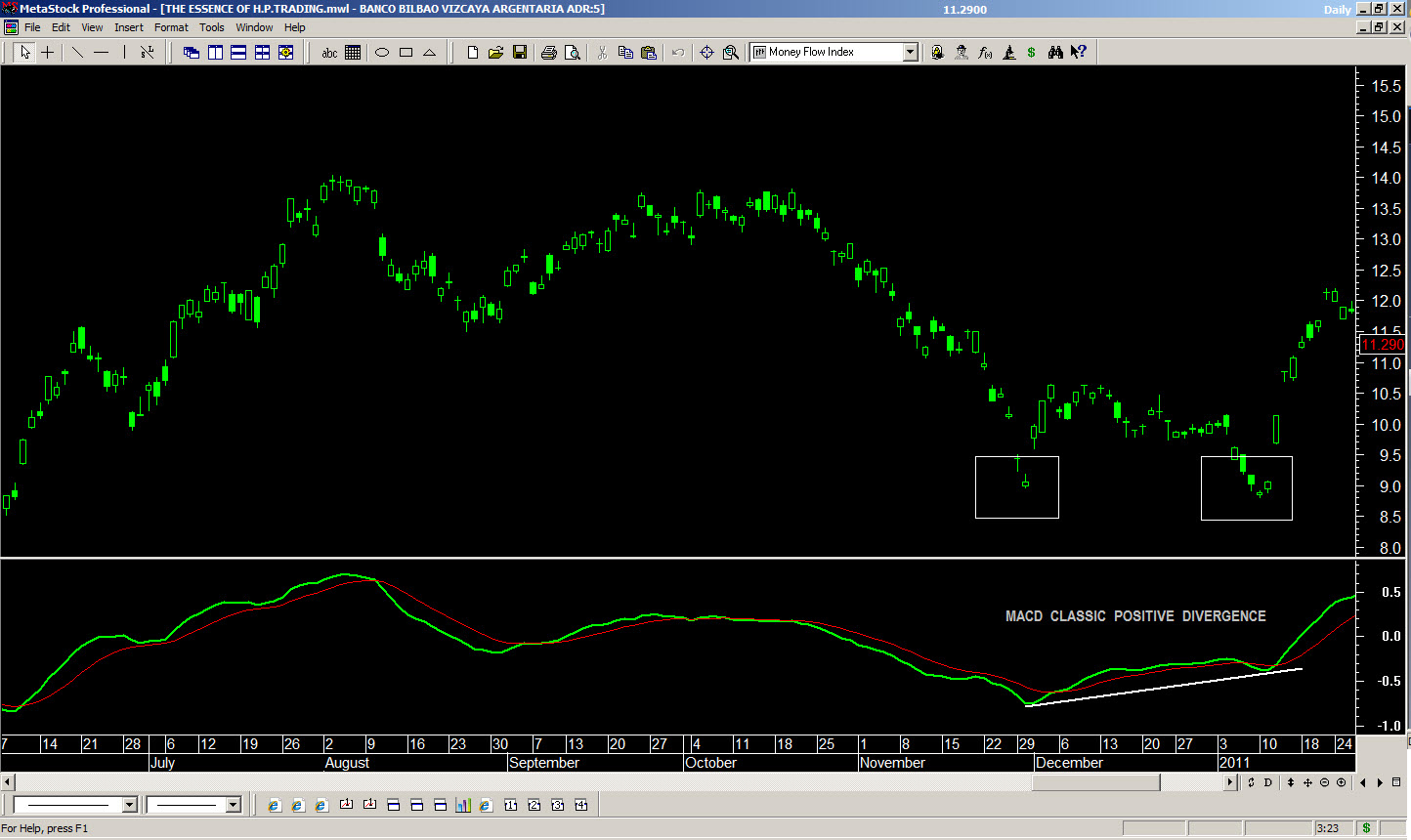
Task: Click the abc text annotation tool
Action: (x=329, y=53)
